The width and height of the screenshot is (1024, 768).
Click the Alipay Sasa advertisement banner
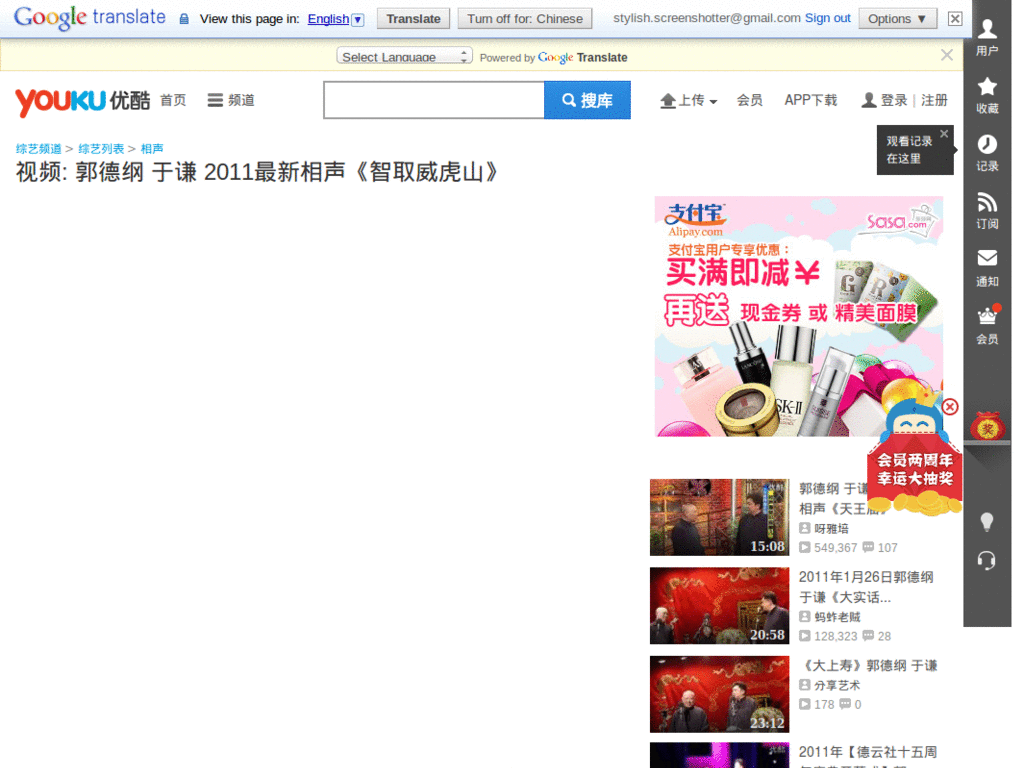(799, 316)
